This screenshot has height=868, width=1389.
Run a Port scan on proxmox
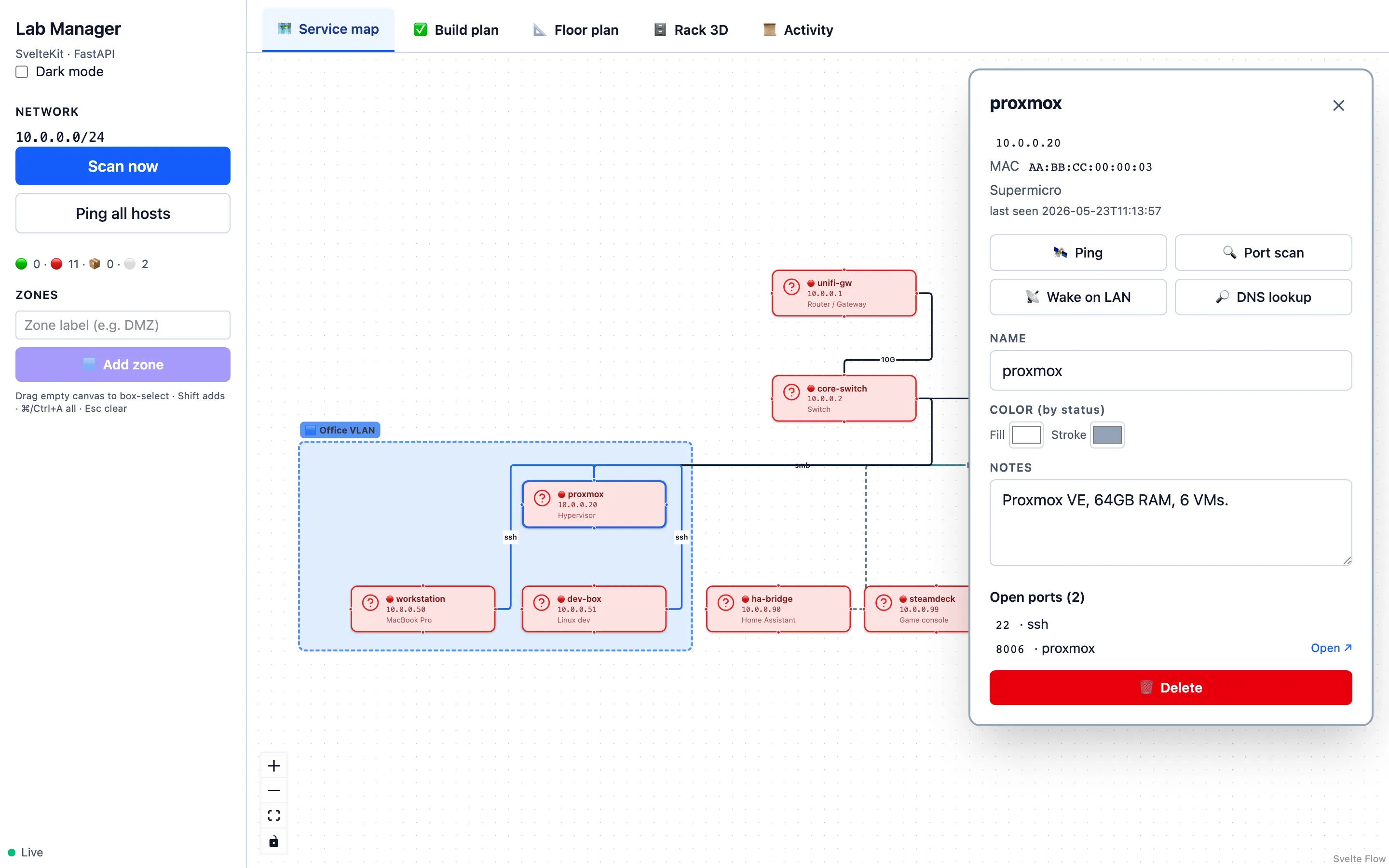(x=1263, y=253)
